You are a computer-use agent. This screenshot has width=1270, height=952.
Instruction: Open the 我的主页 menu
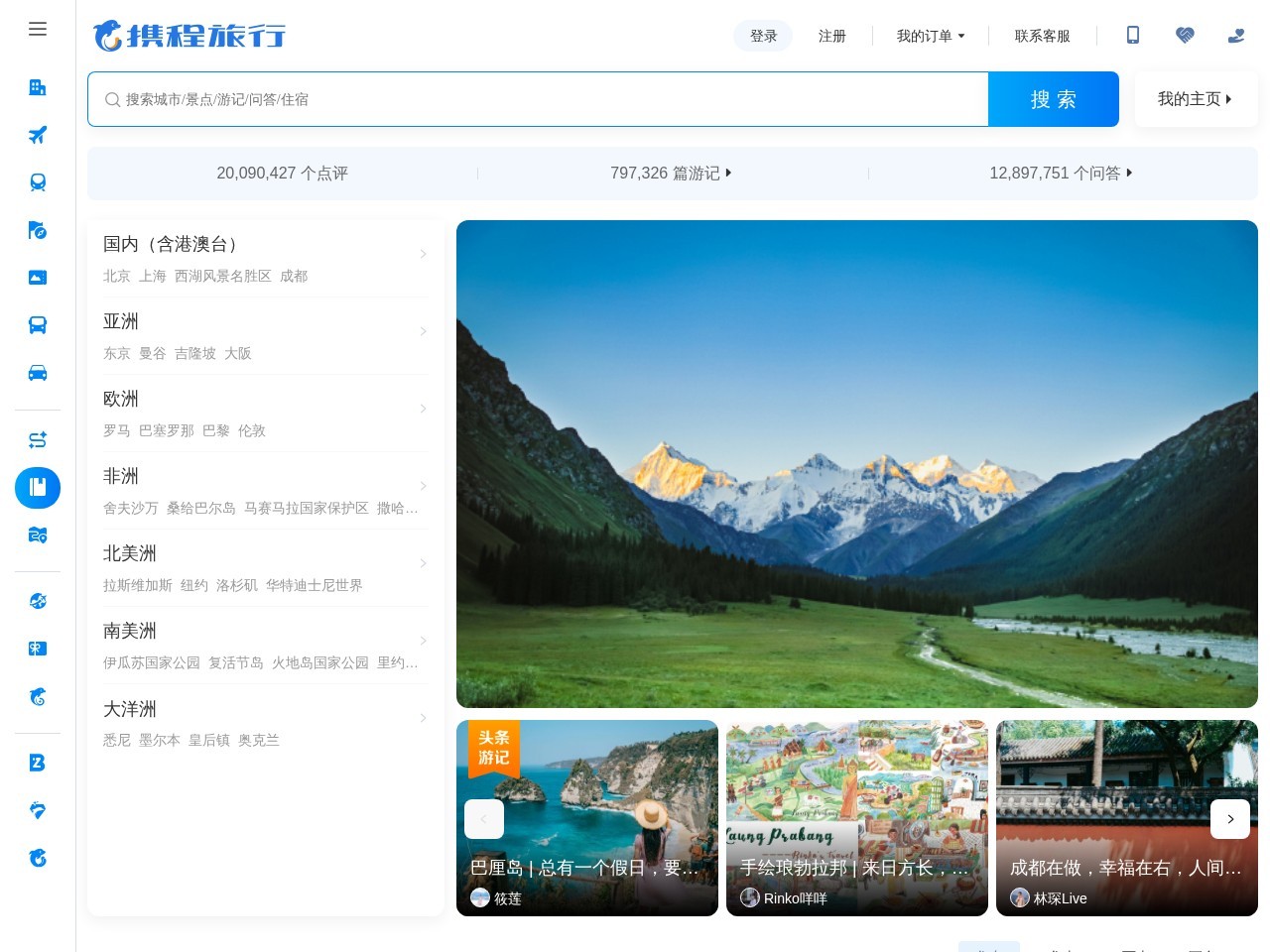coord(1195,99)
